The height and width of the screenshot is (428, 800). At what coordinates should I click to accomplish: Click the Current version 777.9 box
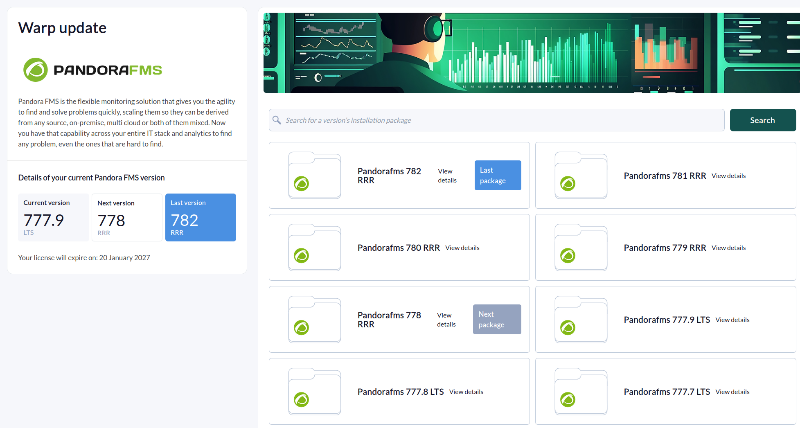(53, 217)
